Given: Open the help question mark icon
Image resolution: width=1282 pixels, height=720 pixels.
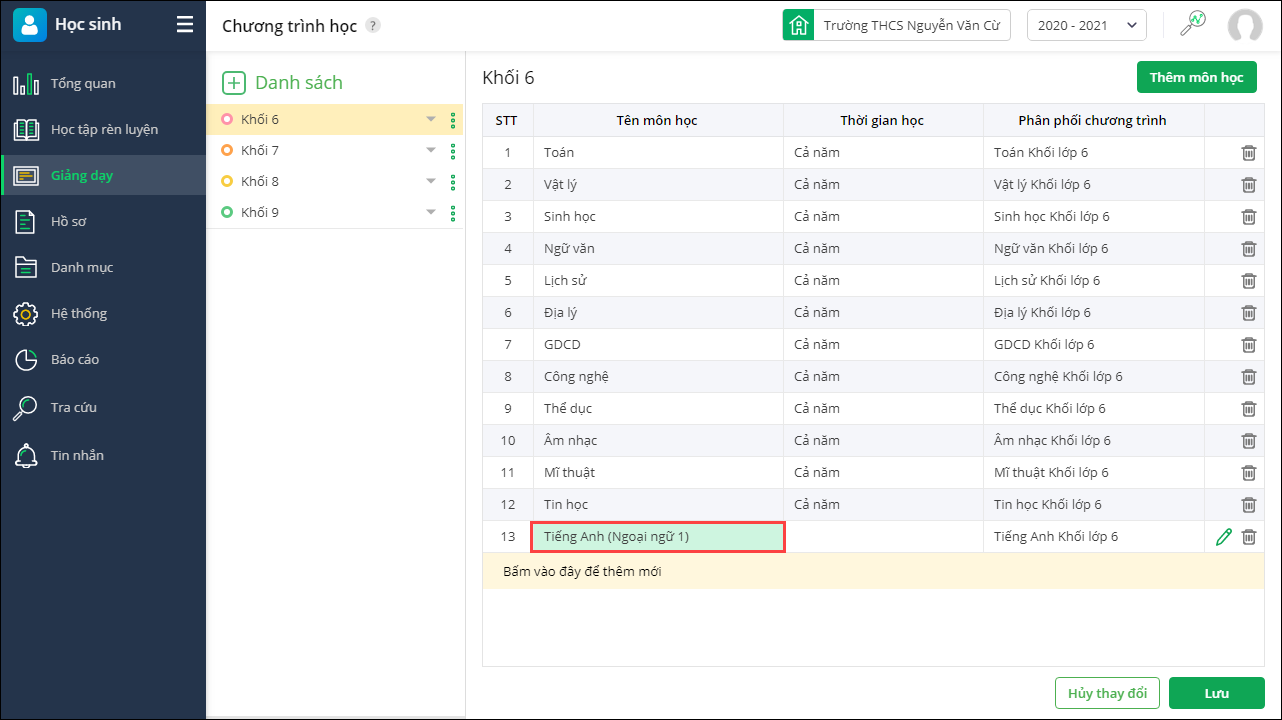Looking at the screenshot, I should [373, 26].
